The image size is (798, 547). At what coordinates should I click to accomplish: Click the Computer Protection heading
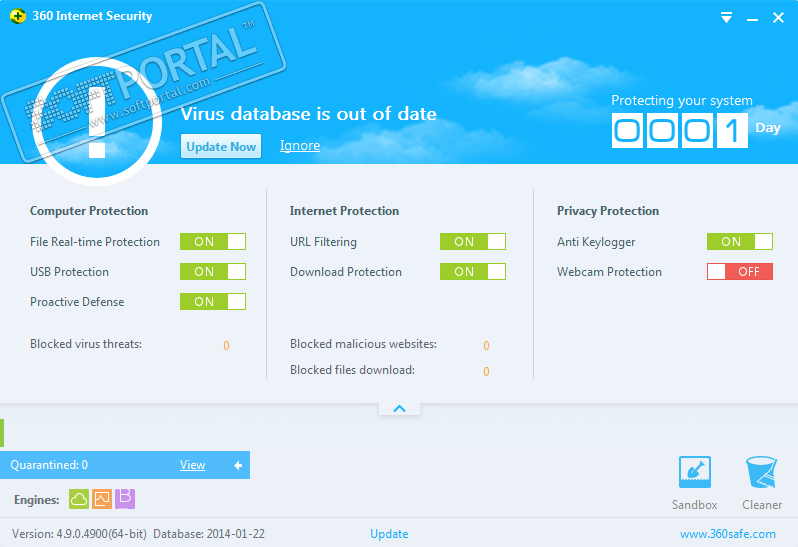89,211
